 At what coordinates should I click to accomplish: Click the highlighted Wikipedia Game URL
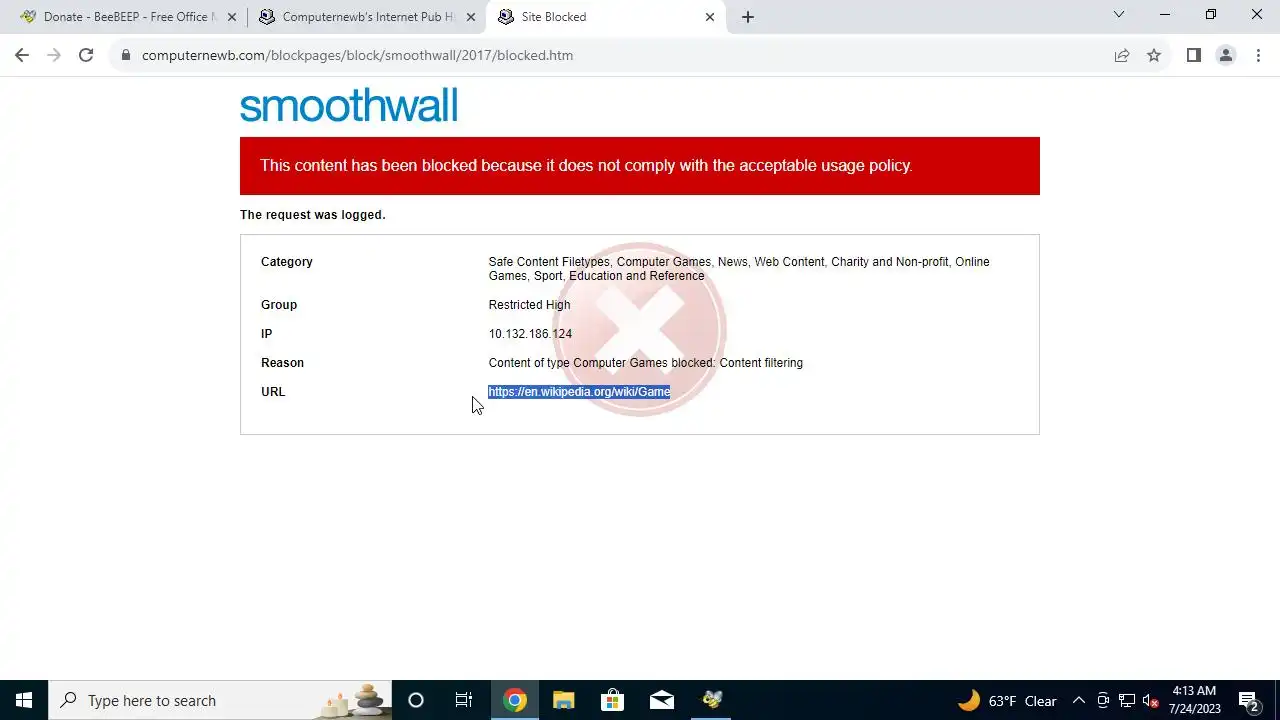coord(579,392)
